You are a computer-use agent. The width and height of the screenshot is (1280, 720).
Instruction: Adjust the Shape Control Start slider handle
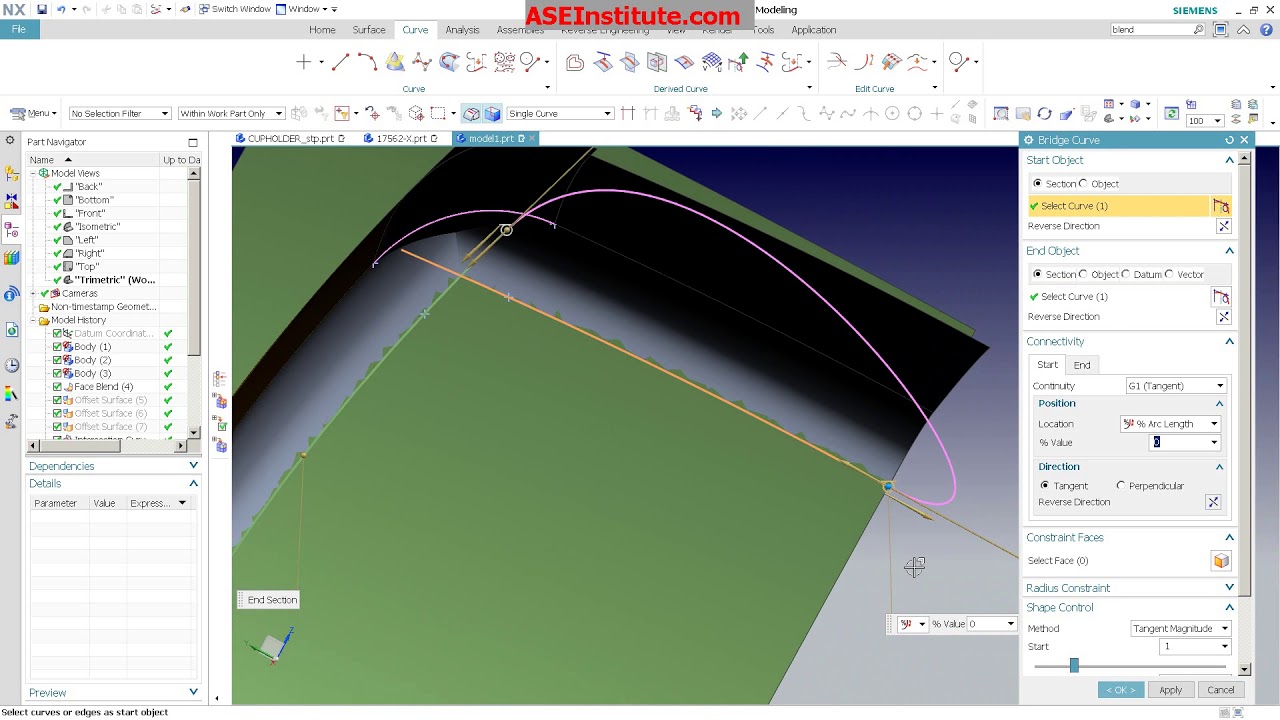click(1074, 666)
